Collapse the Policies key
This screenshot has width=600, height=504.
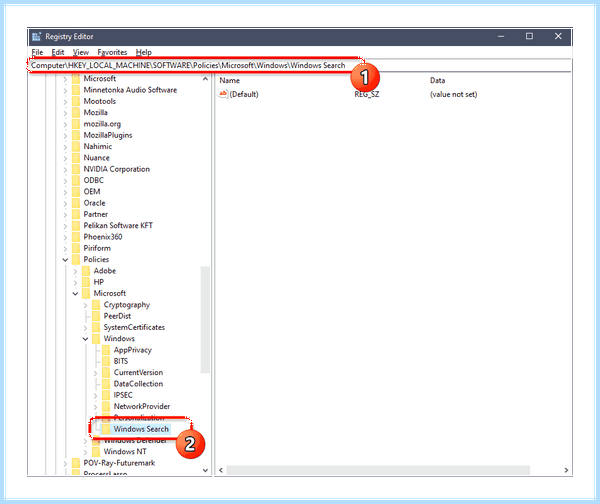point(65,260)
